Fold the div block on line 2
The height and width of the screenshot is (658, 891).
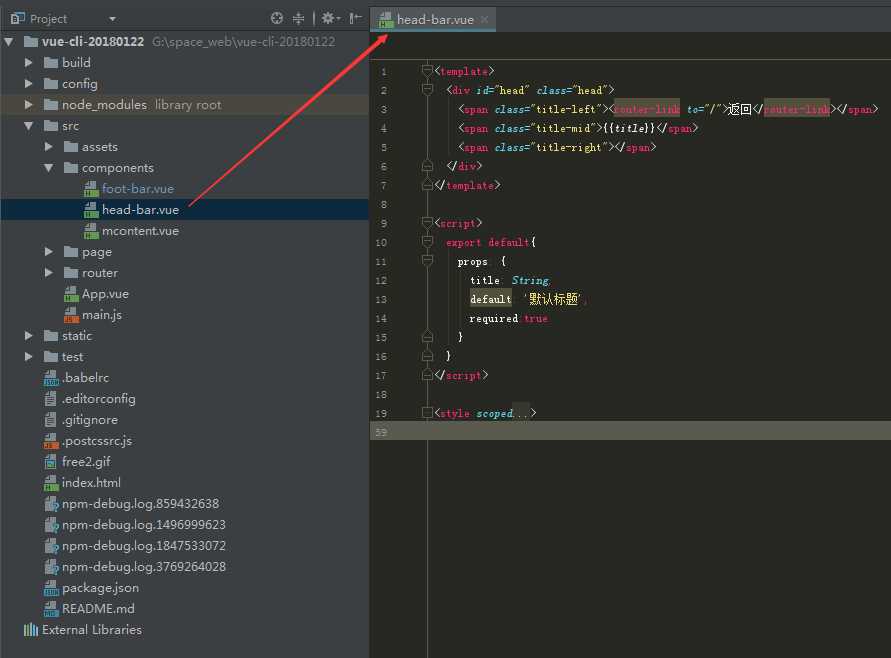[427, 89]
